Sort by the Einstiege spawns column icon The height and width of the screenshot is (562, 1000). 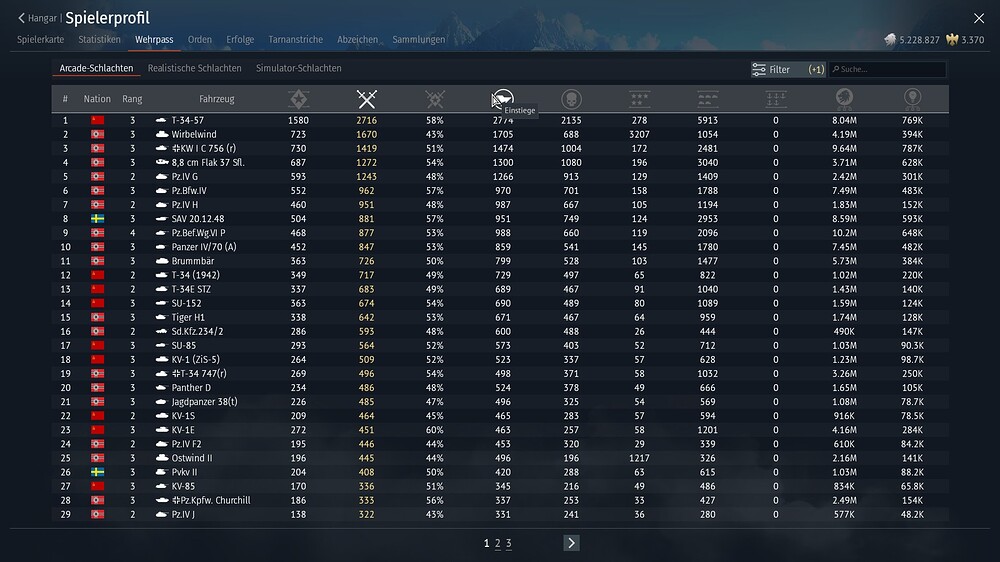pos(503,99)
